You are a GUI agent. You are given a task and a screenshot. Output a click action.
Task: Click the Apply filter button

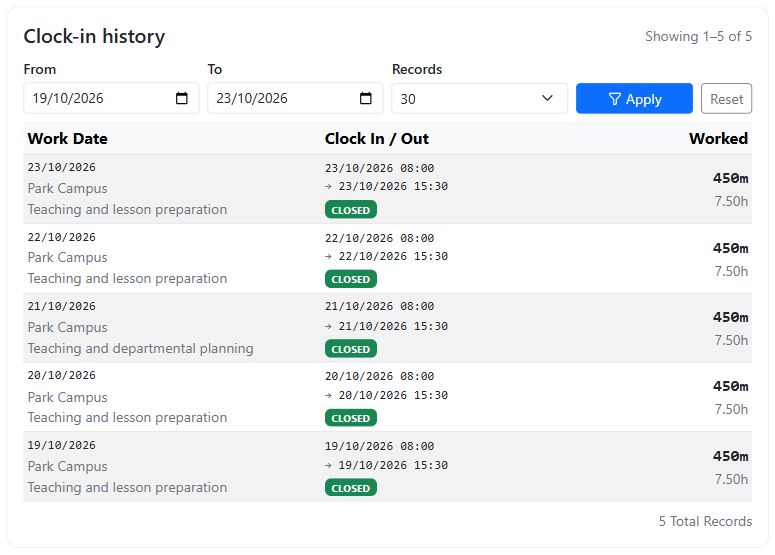click(x=634, y=98)
